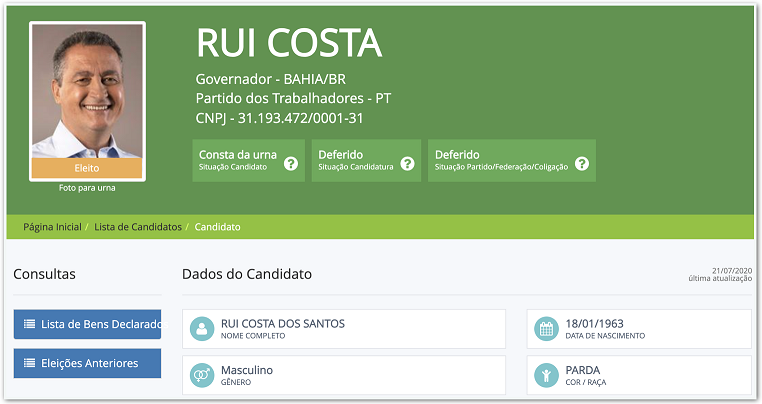Image resolution: width=762 pixels, height=404 pixels.
Task: Click the person icon beside Nome Completo
Action: (202, 328)
